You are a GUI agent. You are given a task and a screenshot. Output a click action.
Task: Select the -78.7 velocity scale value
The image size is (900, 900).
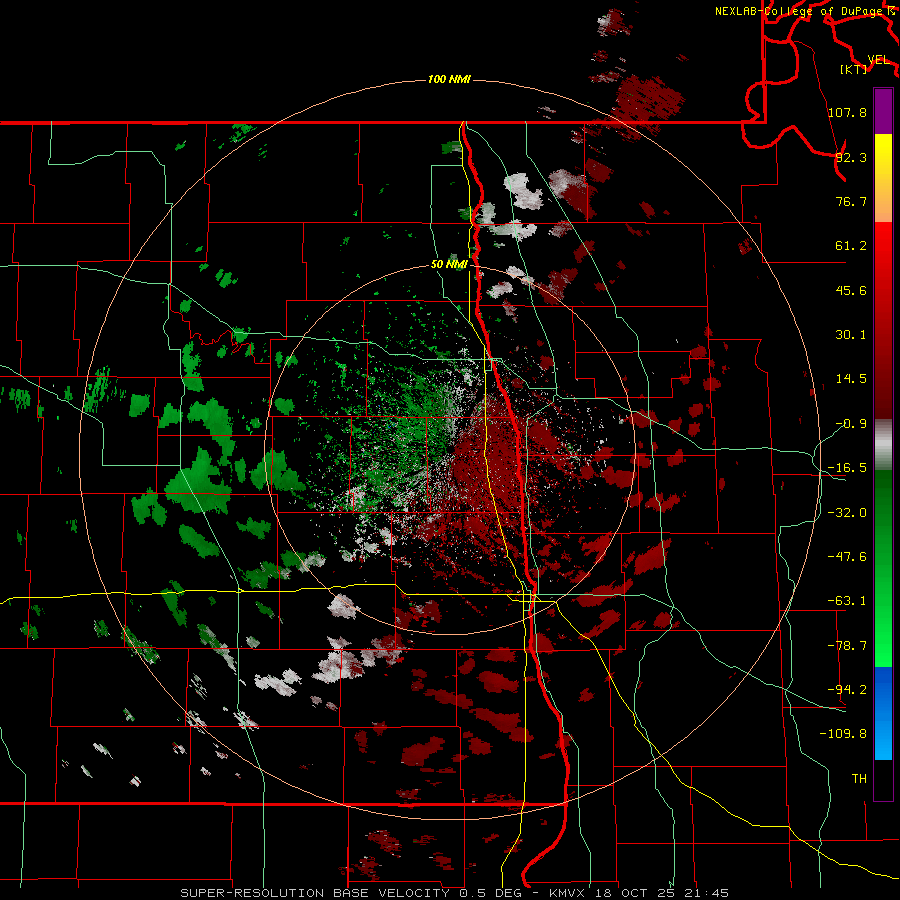(x=847, y=646)
